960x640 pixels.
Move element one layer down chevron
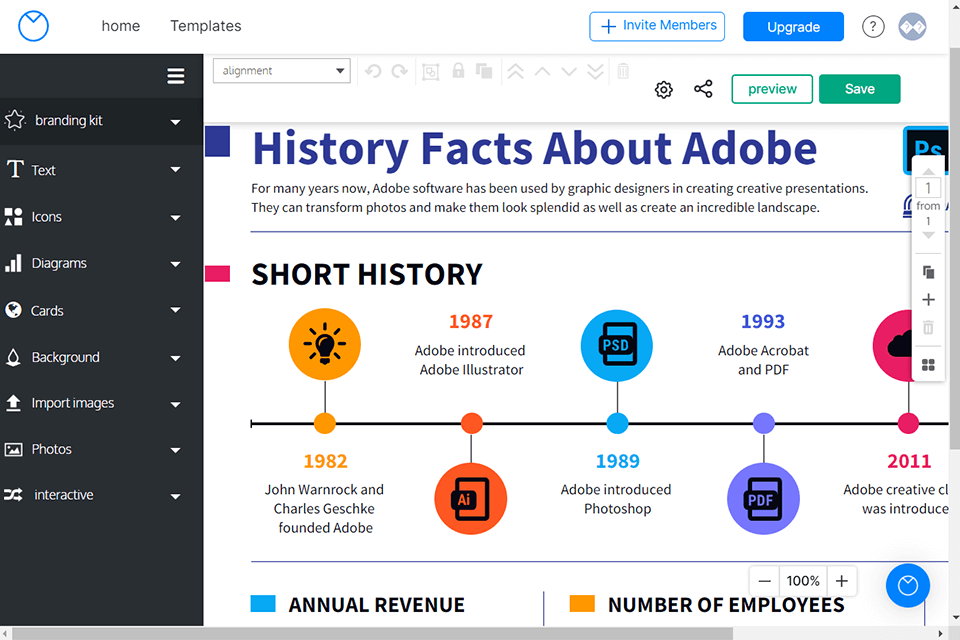click(569, 72)
